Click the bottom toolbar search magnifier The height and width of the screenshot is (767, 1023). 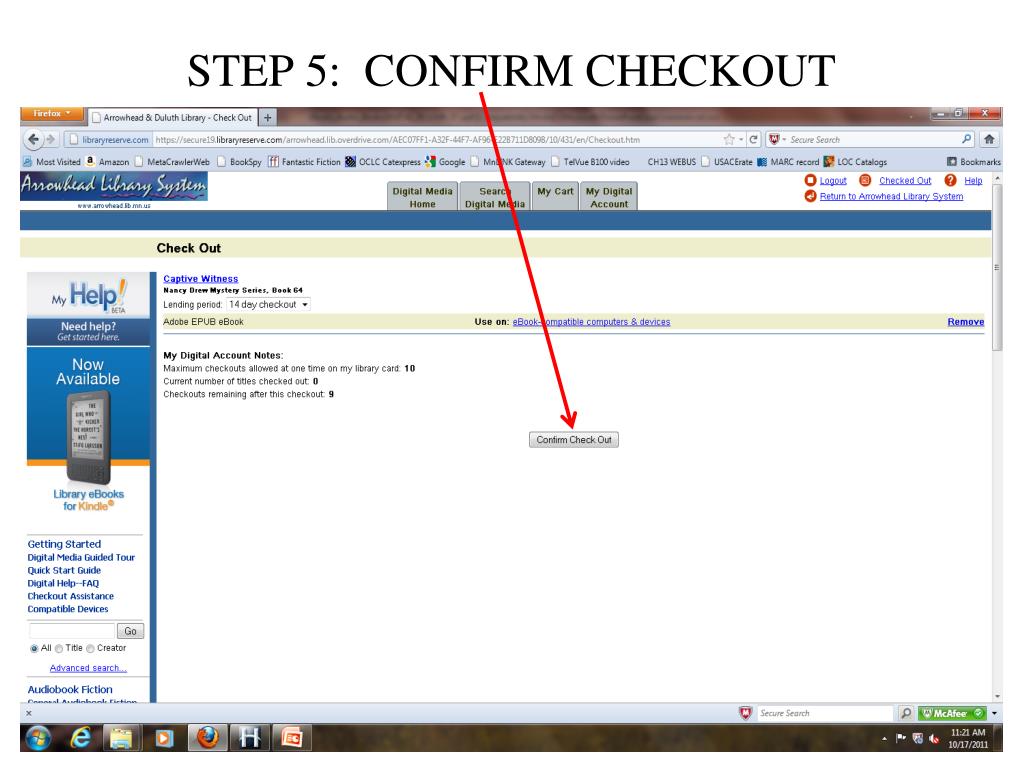click(x=906, y=714)
